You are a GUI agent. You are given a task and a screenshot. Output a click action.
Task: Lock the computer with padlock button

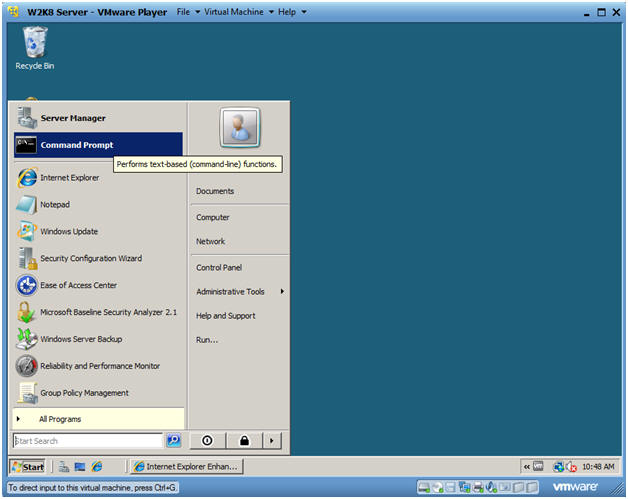tap(244, 441)
